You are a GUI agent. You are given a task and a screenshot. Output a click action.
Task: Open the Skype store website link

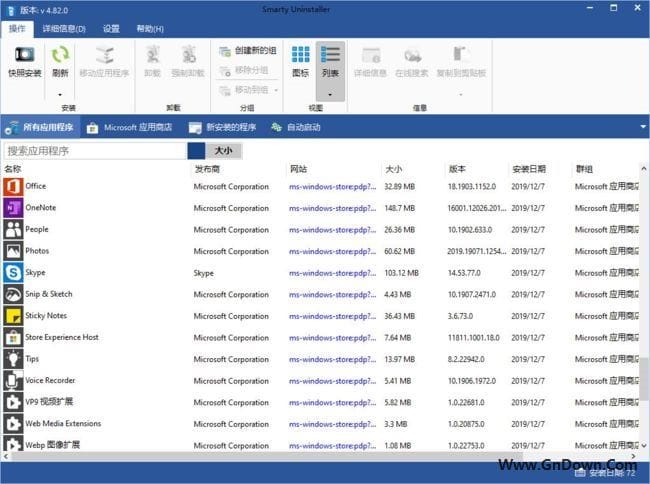click(x=332, y=273)
